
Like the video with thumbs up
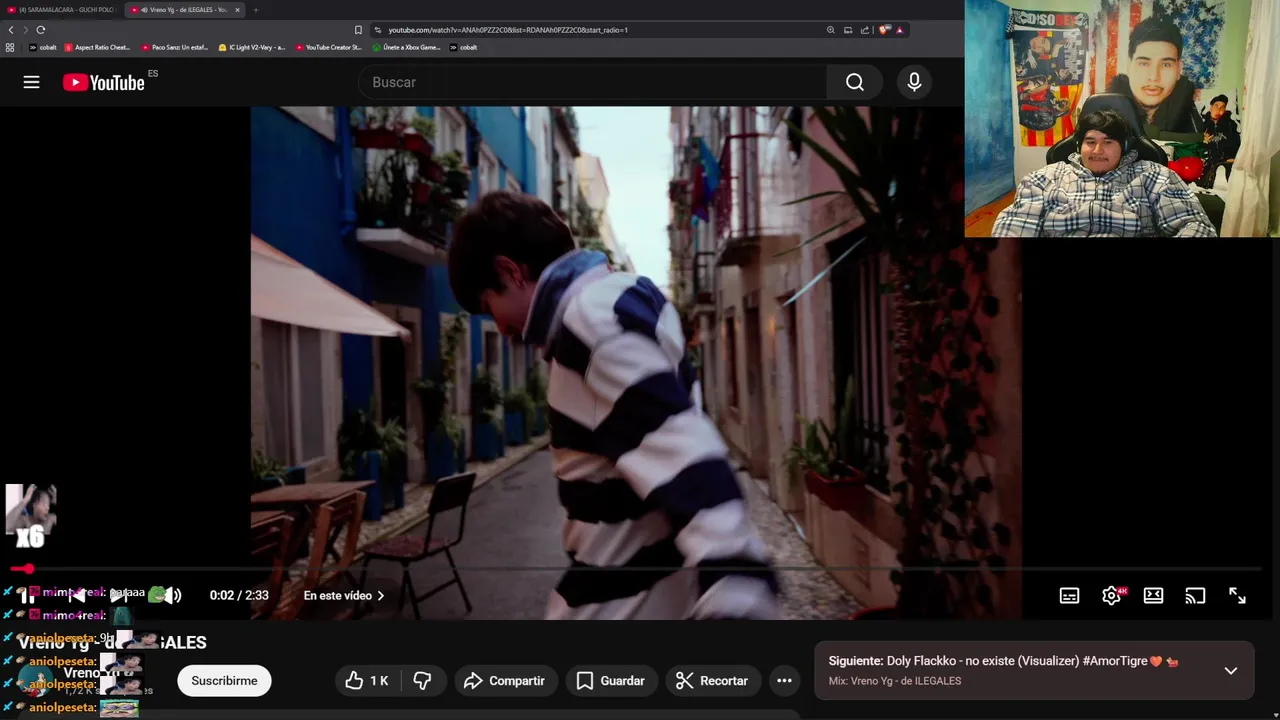coord(366,681)
